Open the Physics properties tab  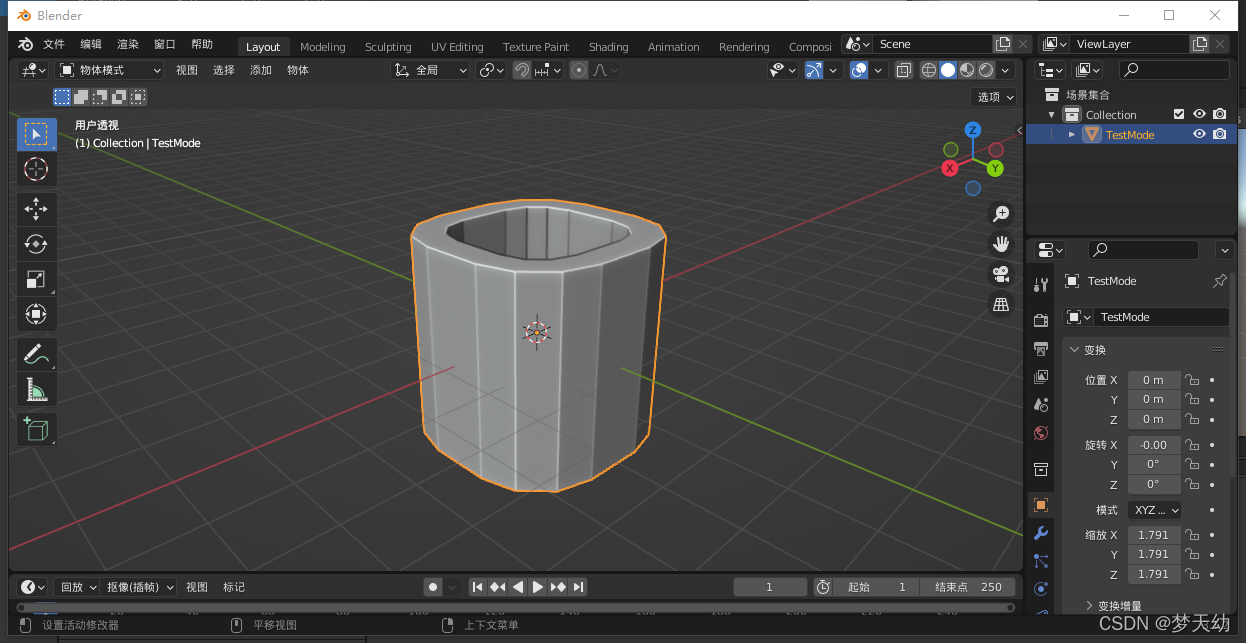point(1041,589)
